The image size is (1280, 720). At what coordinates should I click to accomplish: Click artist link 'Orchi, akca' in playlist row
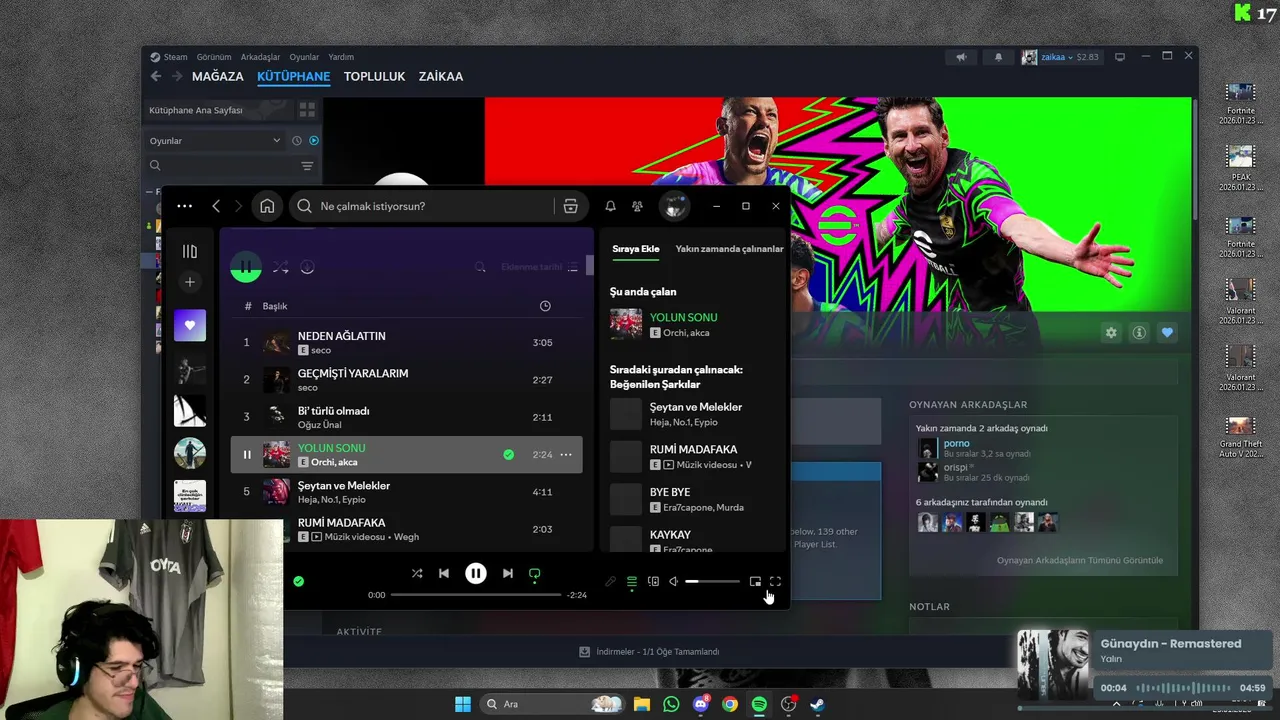coord(334,462)
